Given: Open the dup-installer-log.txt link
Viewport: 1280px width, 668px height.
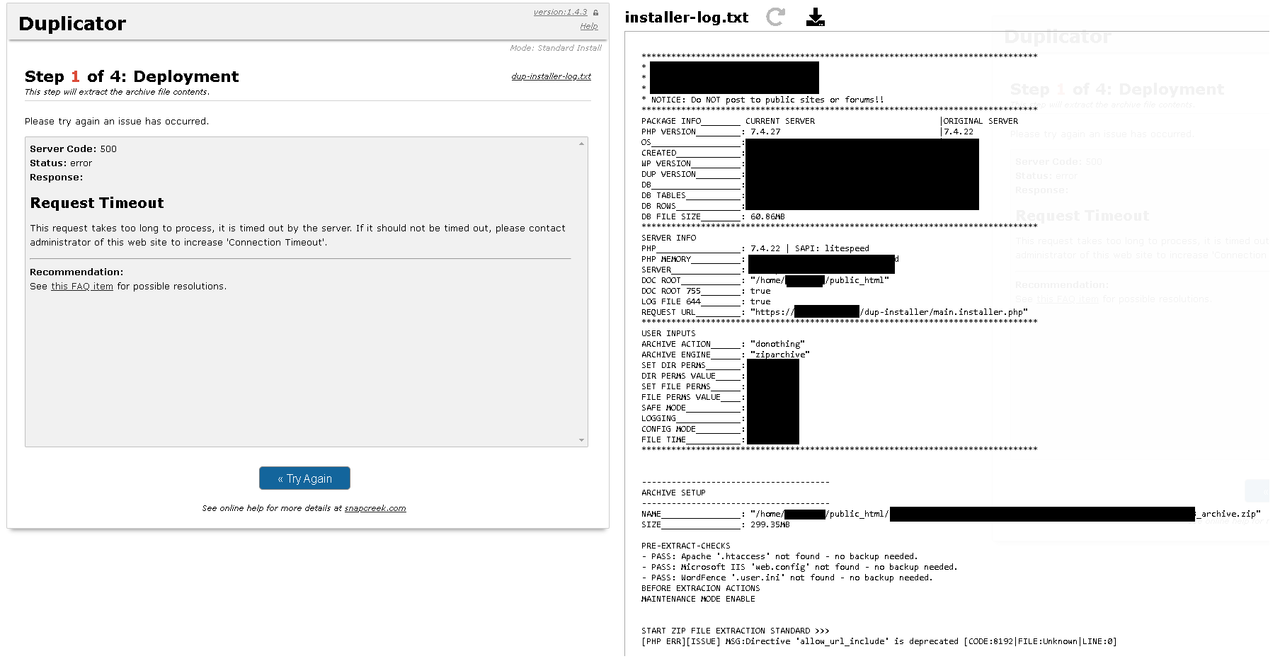Looking at the screenshot, I should pos(551,76).
